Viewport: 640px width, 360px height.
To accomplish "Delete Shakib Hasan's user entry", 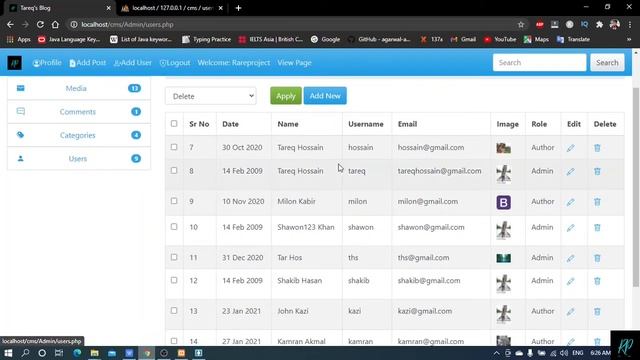I will pos(597,281).
